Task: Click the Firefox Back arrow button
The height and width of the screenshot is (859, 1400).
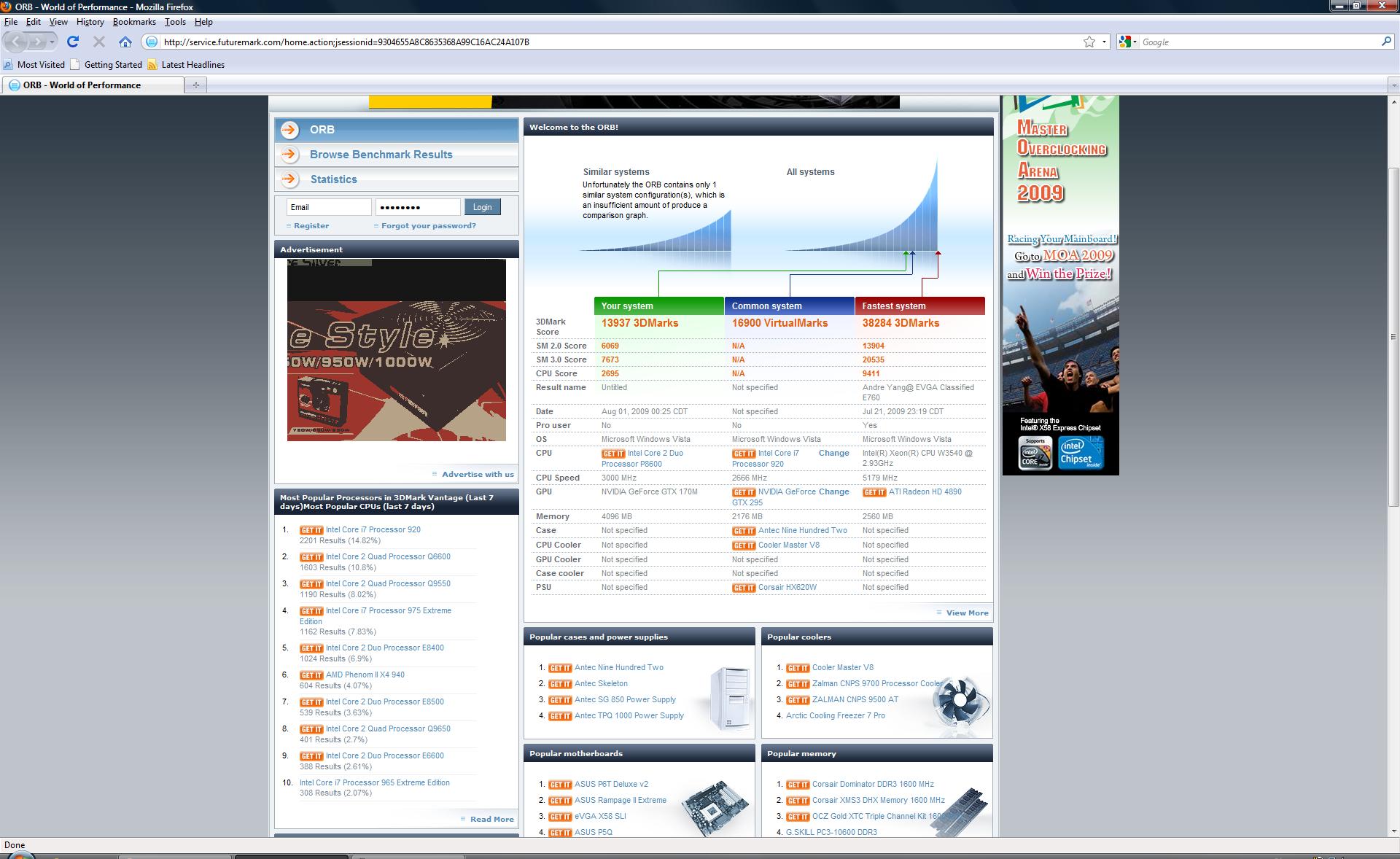Action: [17, 42]
